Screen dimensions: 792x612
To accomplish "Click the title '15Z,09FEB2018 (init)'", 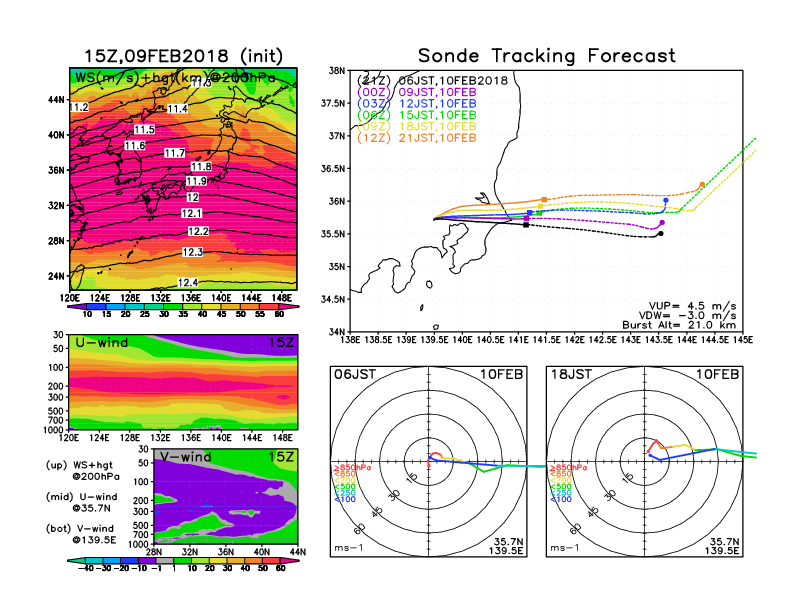I will pyautogui.click(x=183, y=56).
